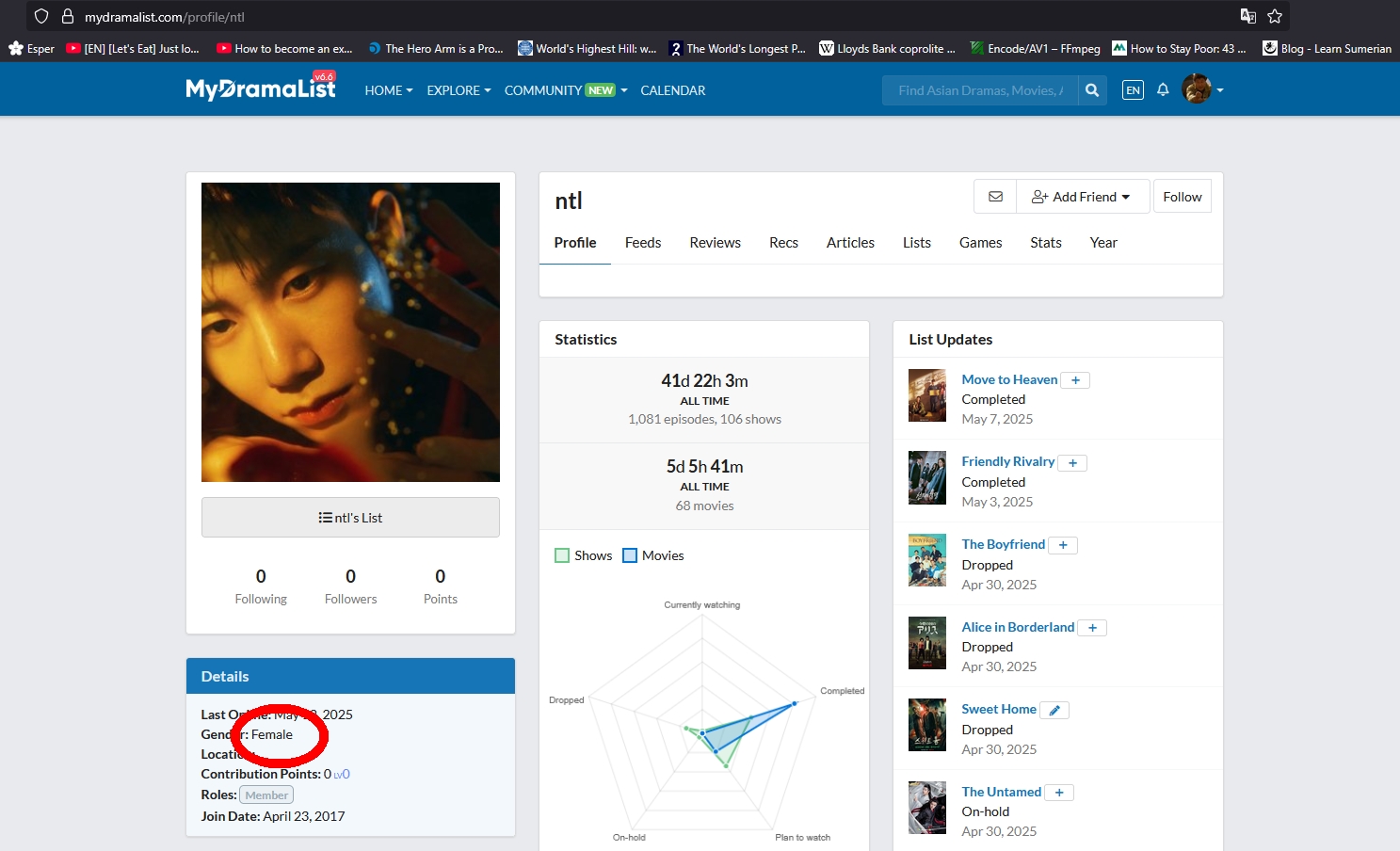Open World's Highest Hill bookmark
This screenshot has width=1400, height=851.
tap(587, 48)
